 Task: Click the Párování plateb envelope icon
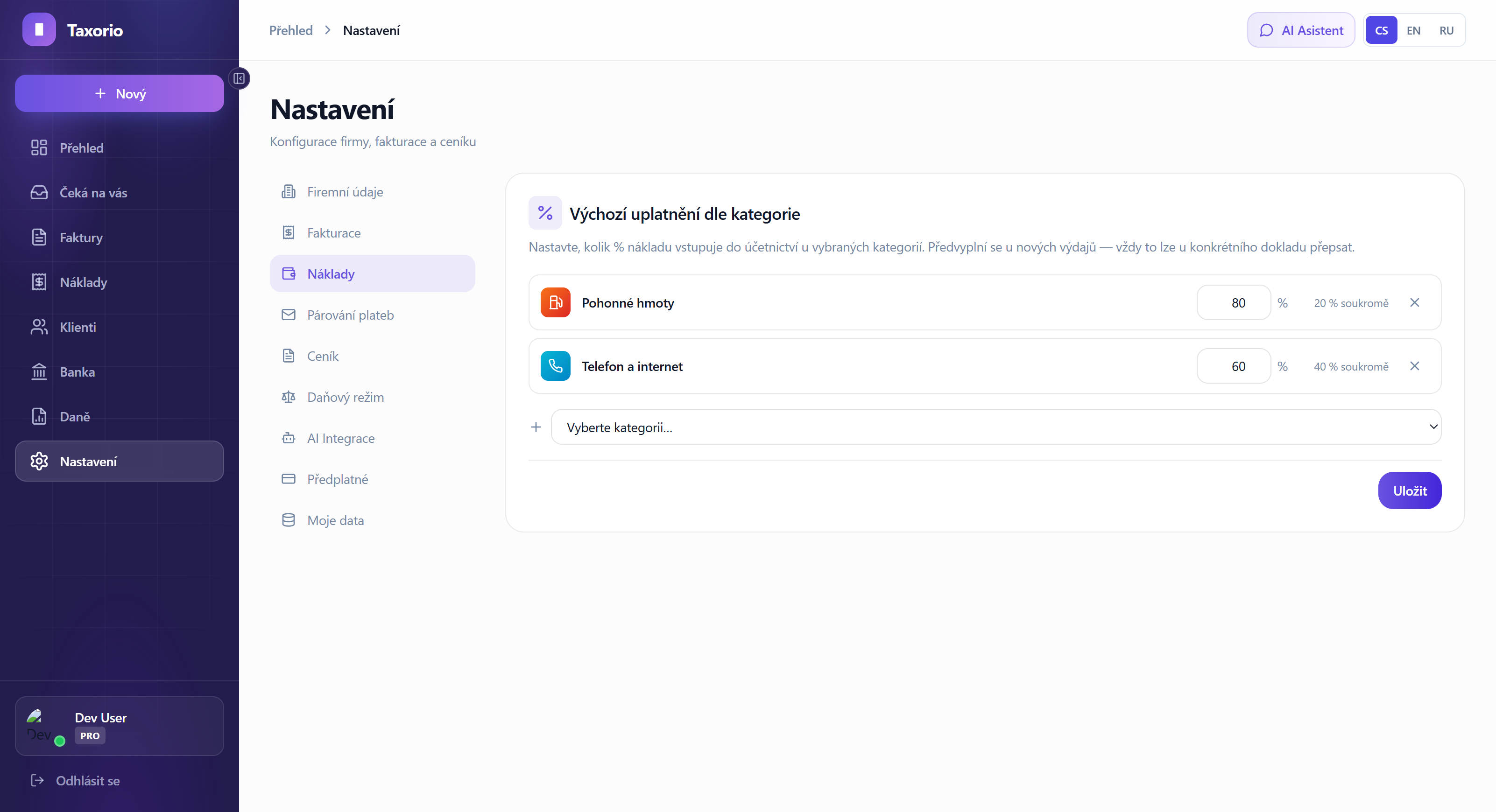coord(289,315)
